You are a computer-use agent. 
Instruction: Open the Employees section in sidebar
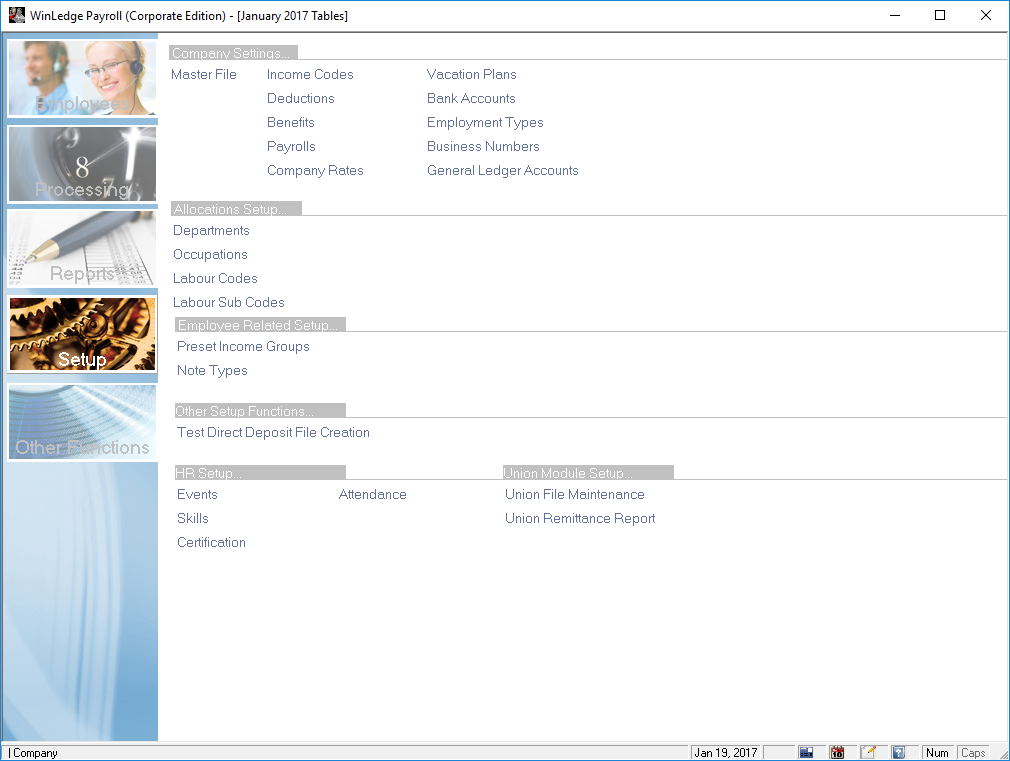(x=82, y=78)
